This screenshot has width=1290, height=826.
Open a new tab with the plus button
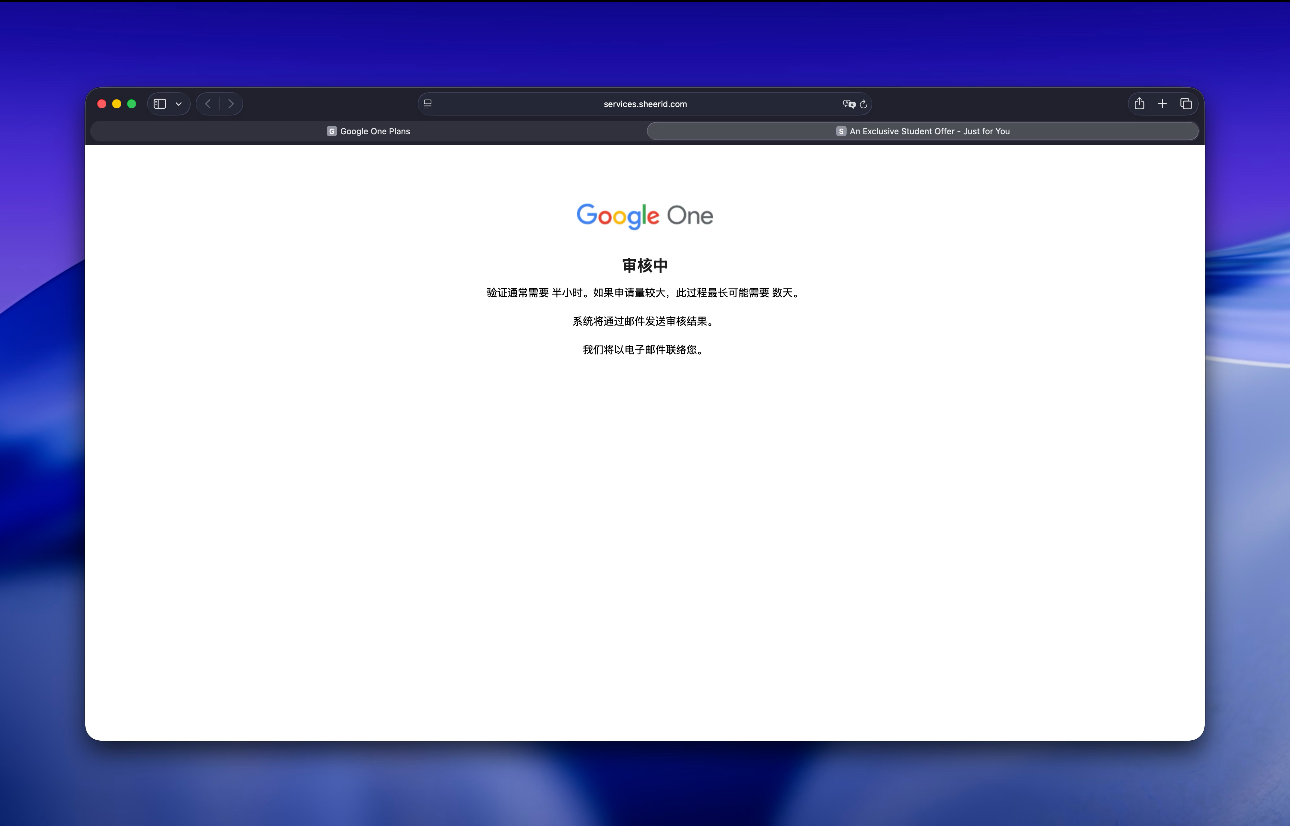click(1162, 103)
